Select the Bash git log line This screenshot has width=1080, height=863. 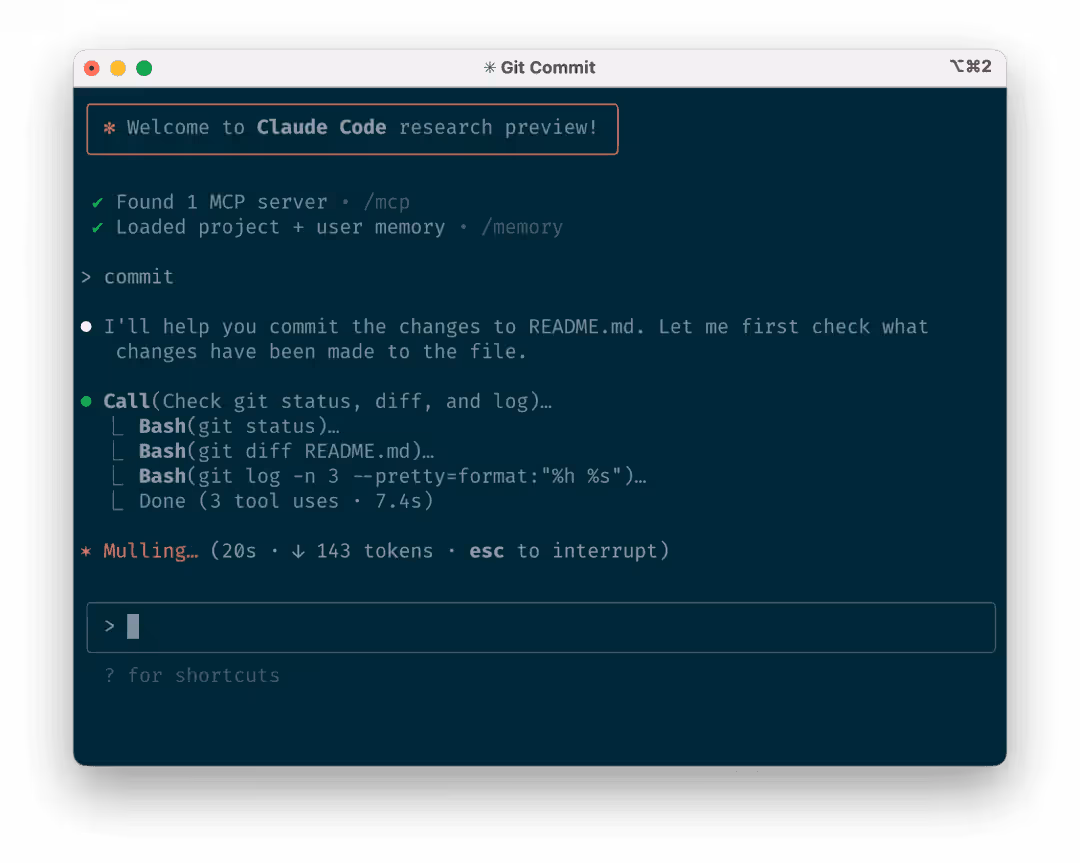[x=392, y=476]
